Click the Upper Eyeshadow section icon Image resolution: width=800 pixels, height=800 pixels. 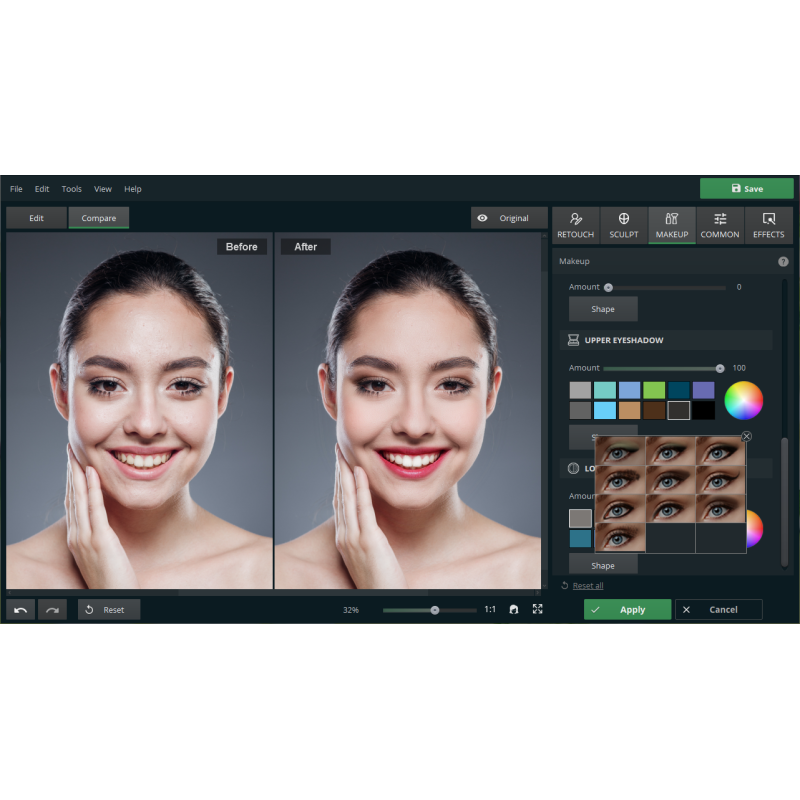pyautogui.click(x=573, y=340)
